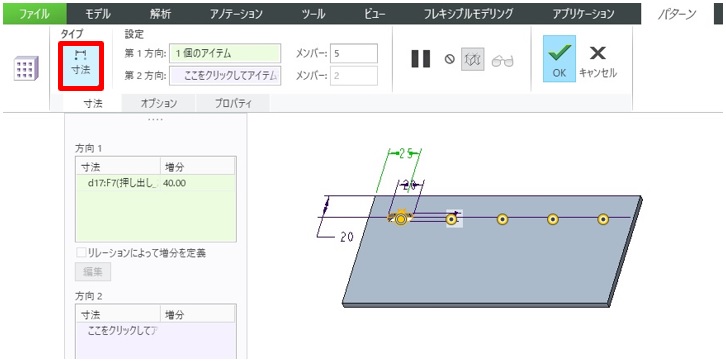The image size is (726, 363).
Task: Click the pattern grid icon
Action: 26,69
